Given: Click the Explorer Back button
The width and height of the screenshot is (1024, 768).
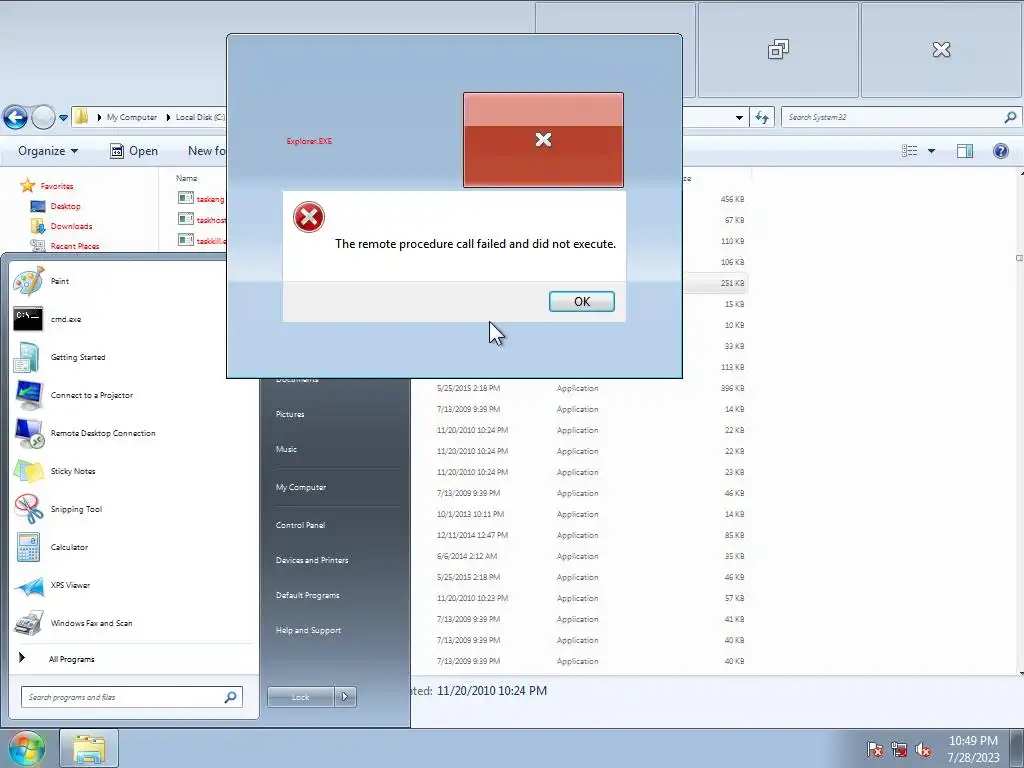Looking at the screenshot, I should click(15, 118).
